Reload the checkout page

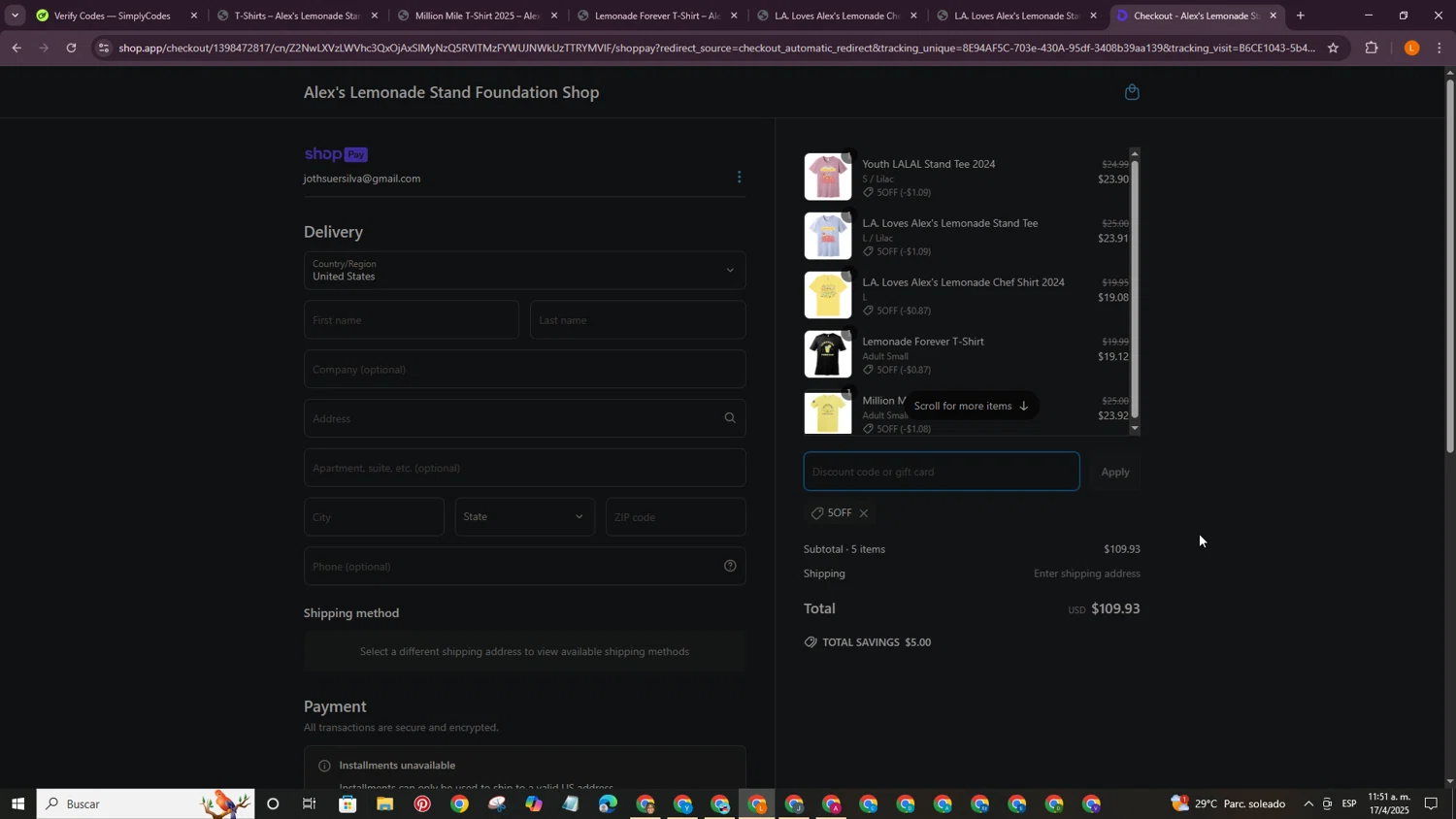tap(71, 49)
